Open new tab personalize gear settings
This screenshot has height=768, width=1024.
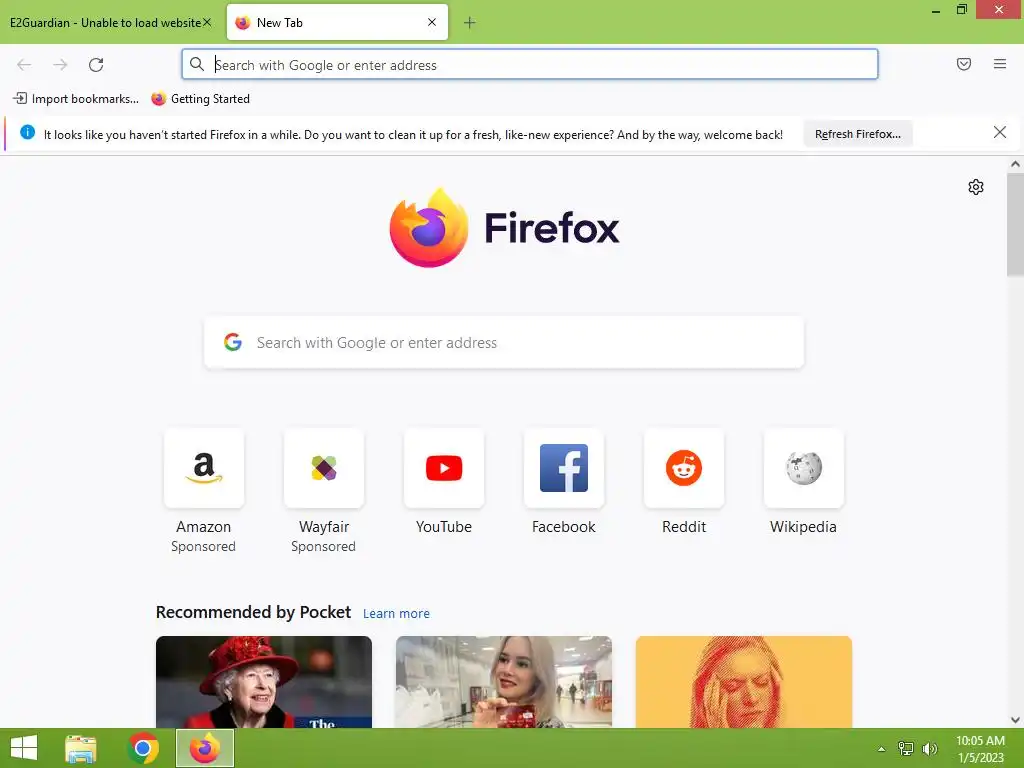click(976, 187)
